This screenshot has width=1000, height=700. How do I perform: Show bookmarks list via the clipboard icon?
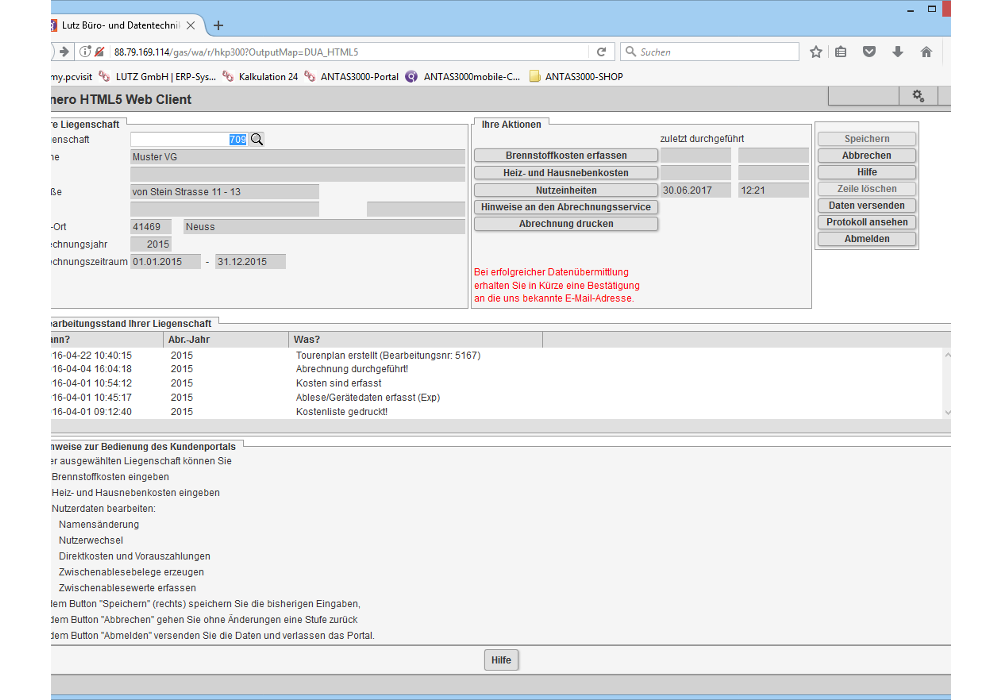(841, 52)
